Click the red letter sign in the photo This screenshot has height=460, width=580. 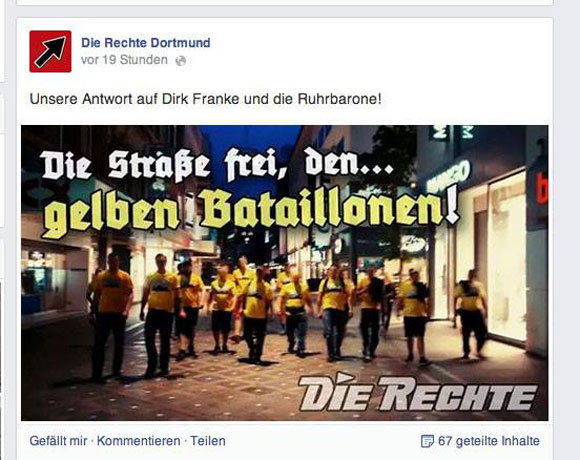tap(542, 190)
